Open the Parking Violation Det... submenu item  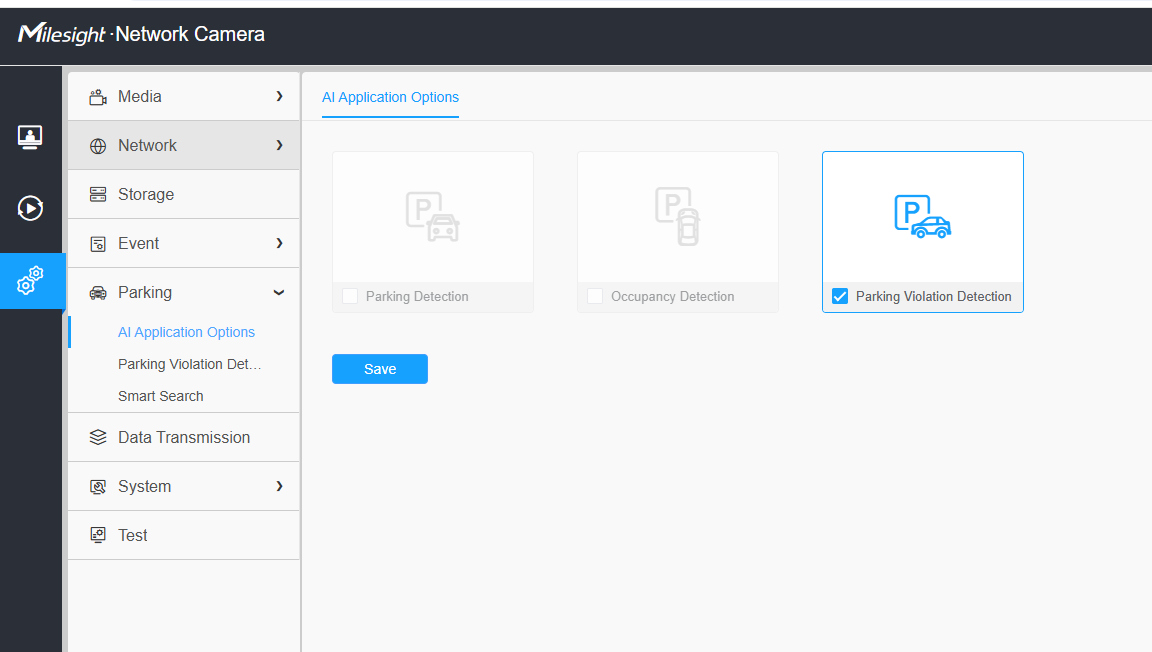tap(190, 365)
